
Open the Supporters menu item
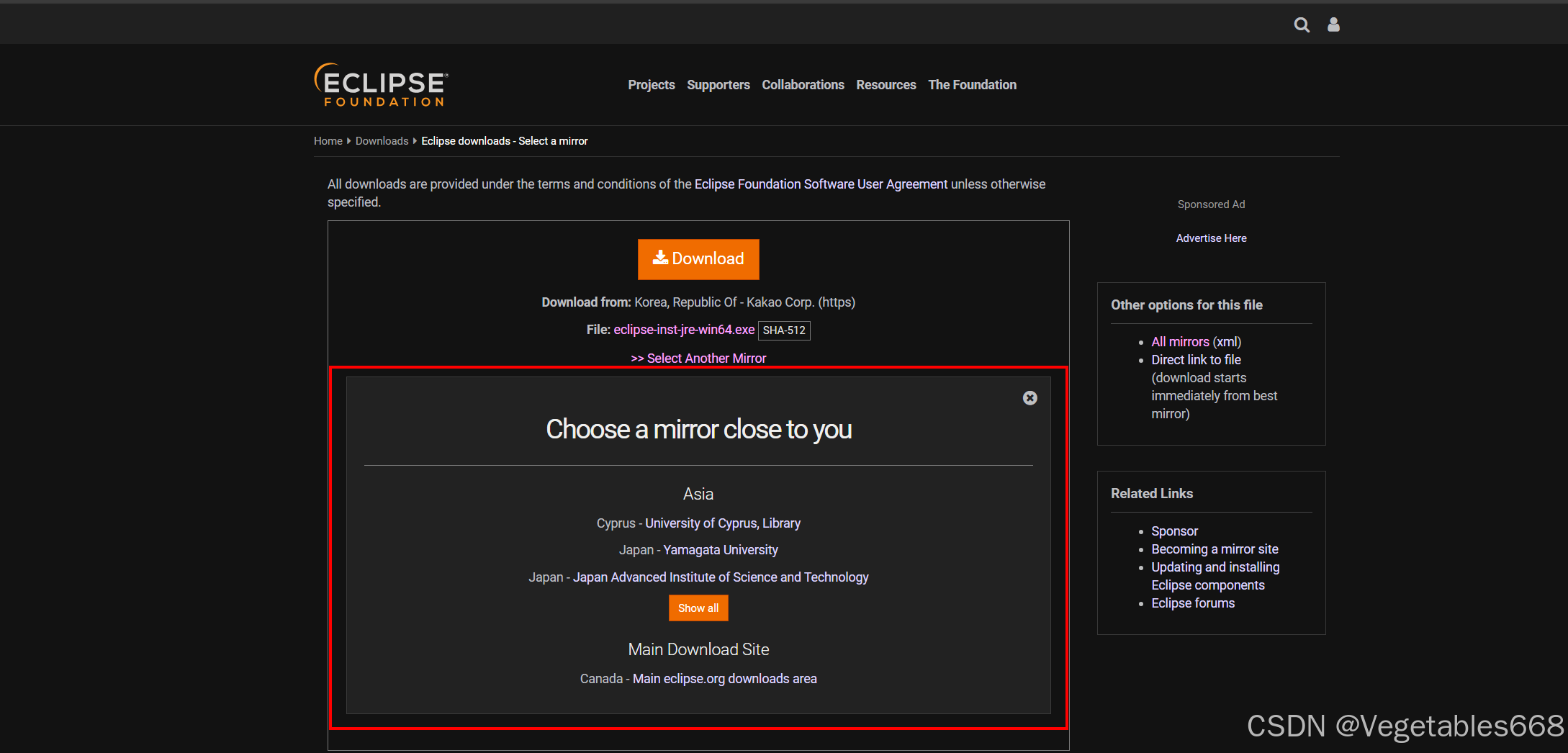718,84
